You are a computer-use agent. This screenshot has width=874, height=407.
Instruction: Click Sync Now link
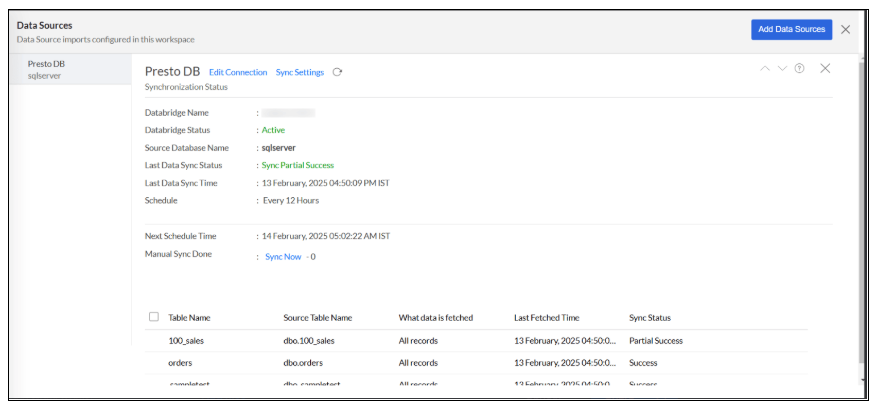tap(283, 257)
